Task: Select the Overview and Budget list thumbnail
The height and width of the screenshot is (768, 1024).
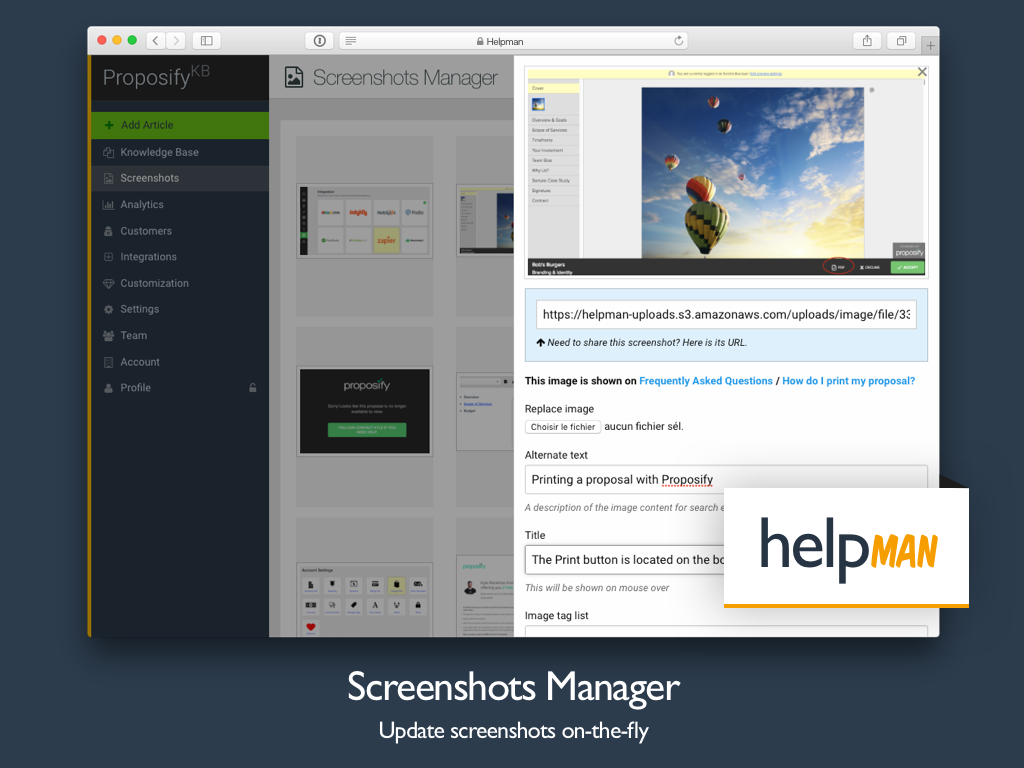Action: (485, 411)
